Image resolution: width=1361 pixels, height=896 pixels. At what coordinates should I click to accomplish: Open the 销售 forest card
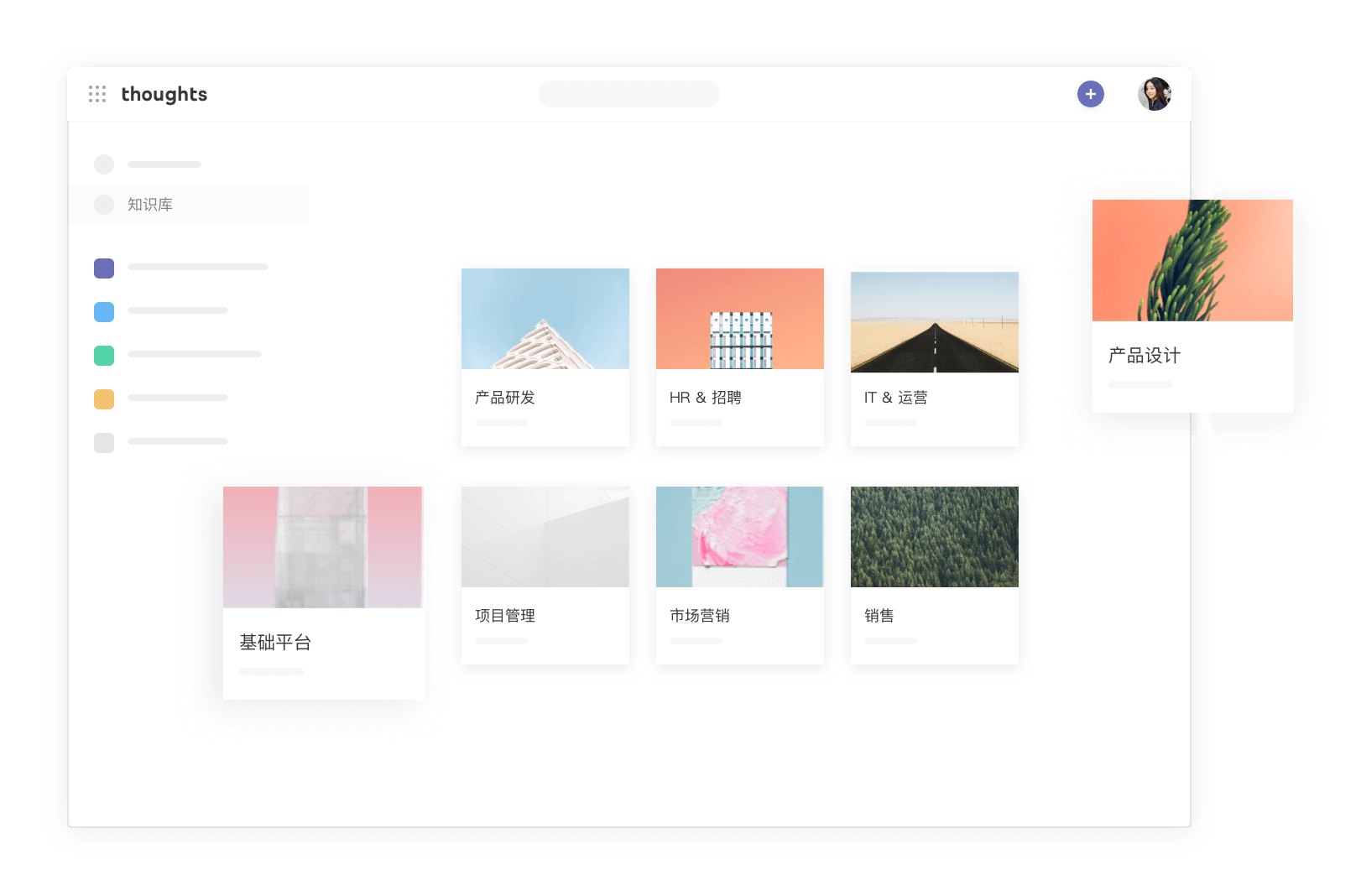934,575
